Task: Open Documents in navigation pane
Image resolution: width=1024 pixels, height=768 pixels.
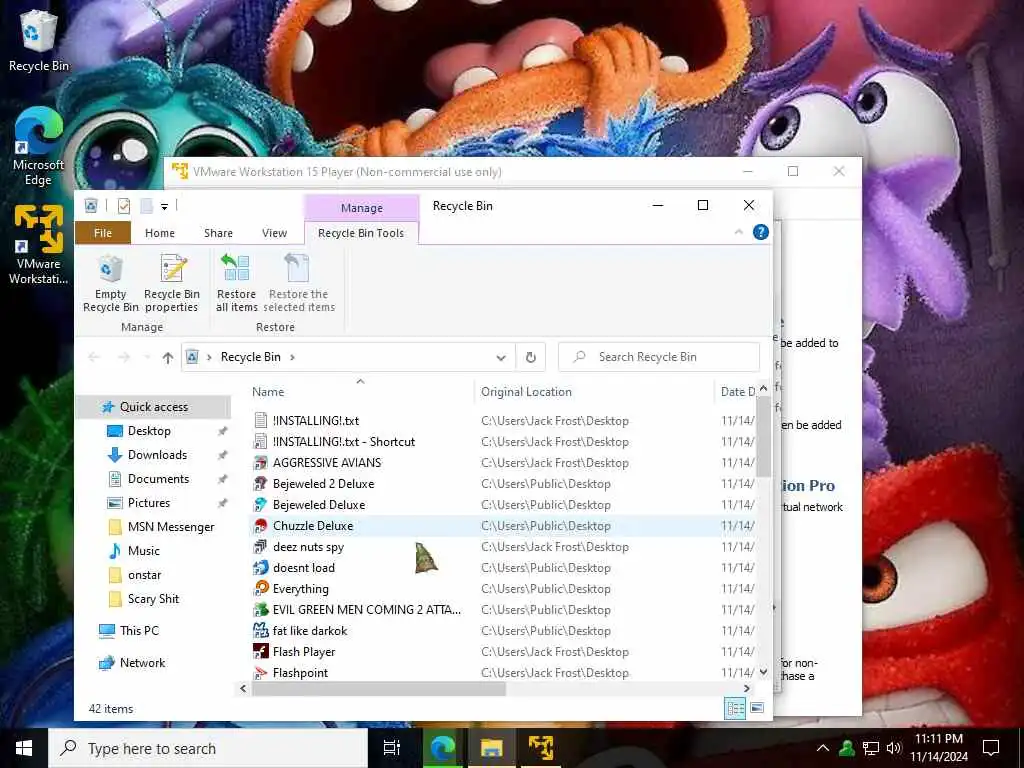Action: point(159,479)
